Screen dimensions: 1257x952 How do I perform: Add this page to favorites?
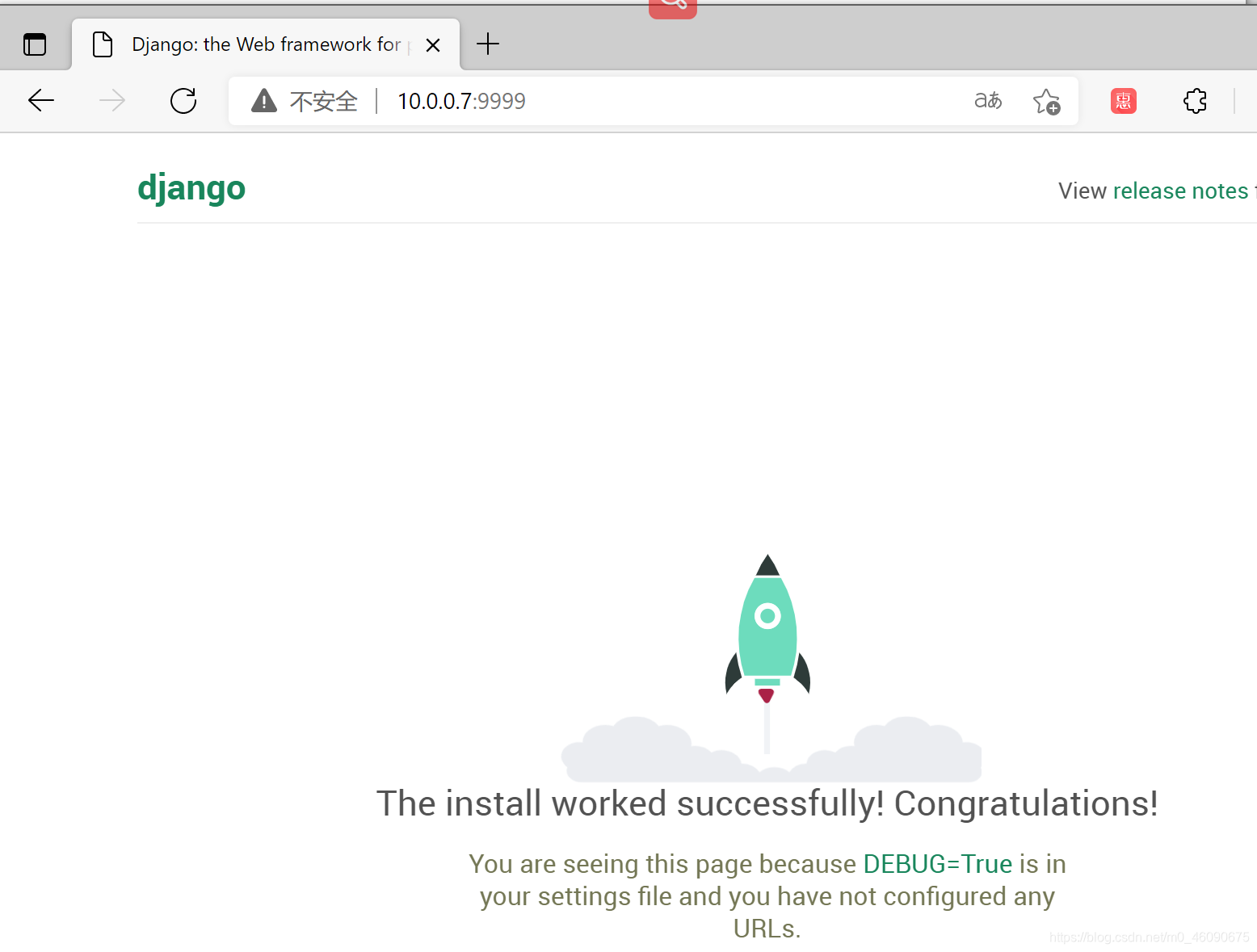(1046, 101)
